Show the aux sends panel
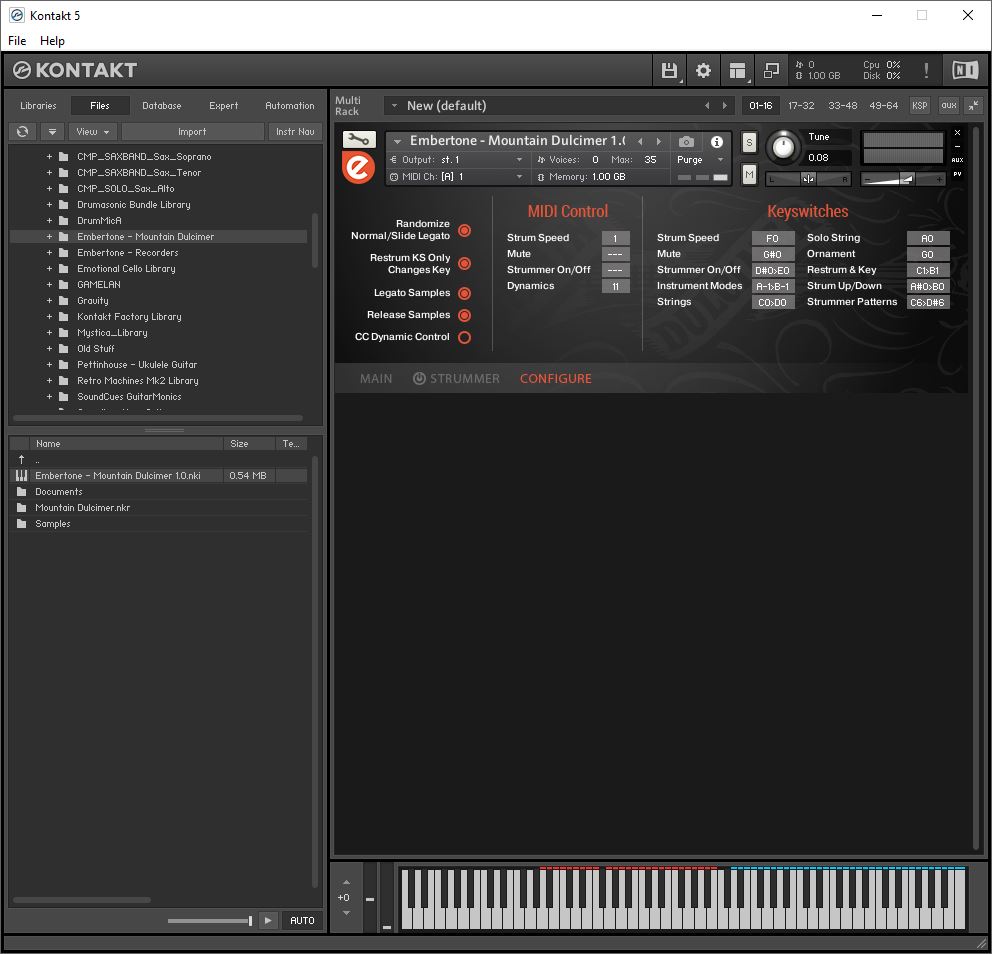992x954 pixels. [x=948, y=106]
